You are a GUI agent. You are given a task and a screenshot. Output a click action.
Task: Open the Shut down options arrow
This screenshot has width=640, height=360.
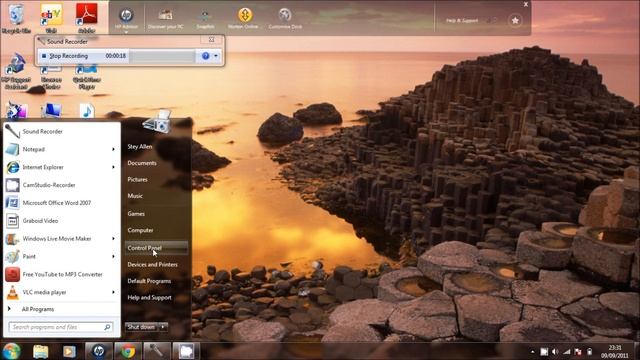163,327
